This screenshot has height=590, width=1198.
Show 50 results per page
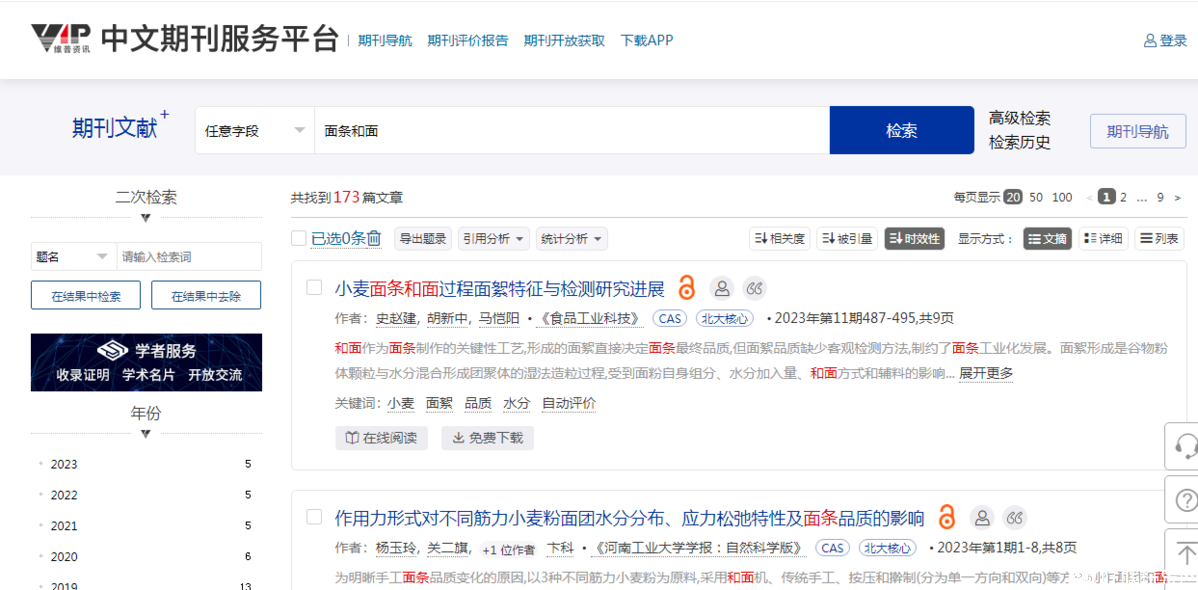1036,197
